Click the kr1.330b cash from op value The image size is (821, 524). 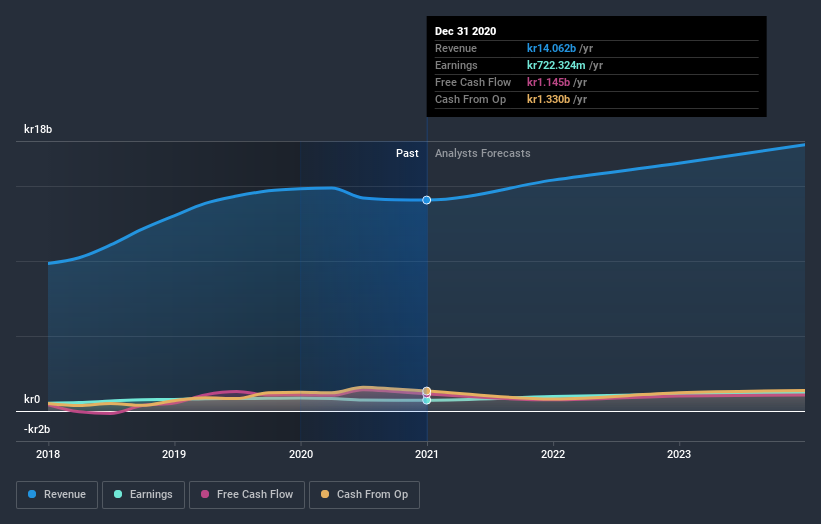(x=548, y=99)
